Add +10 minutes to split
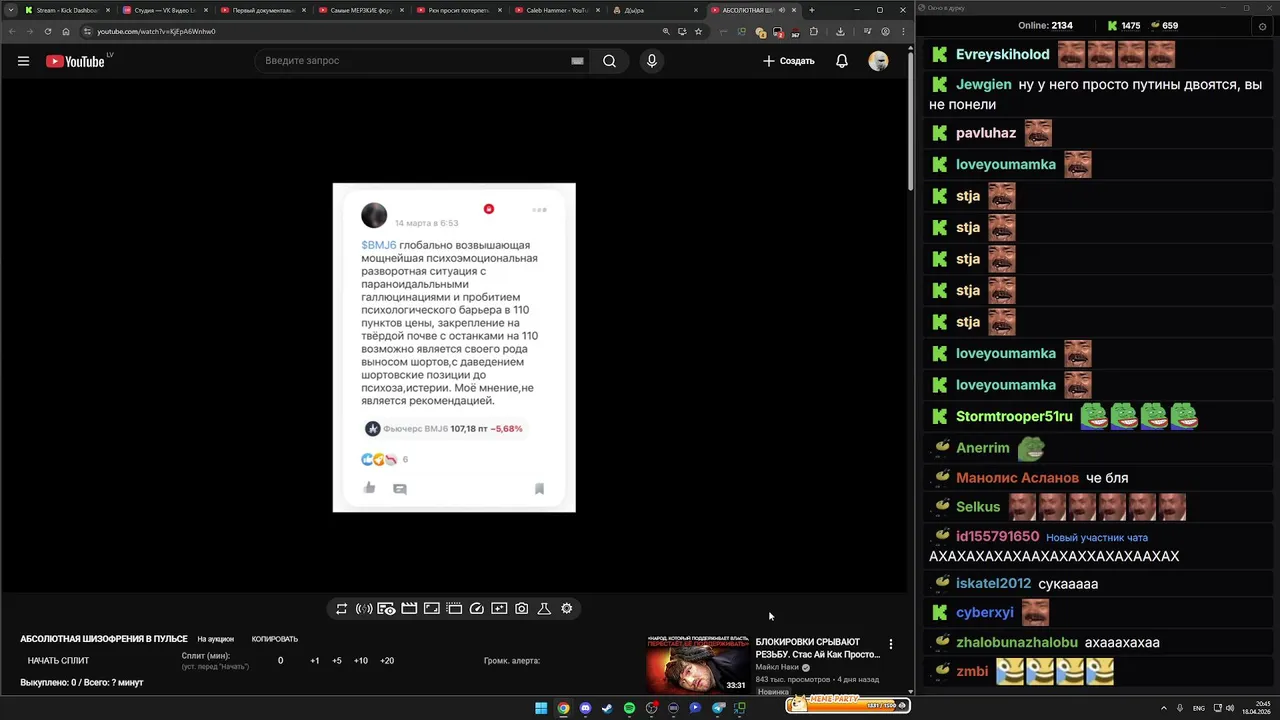 361,660
